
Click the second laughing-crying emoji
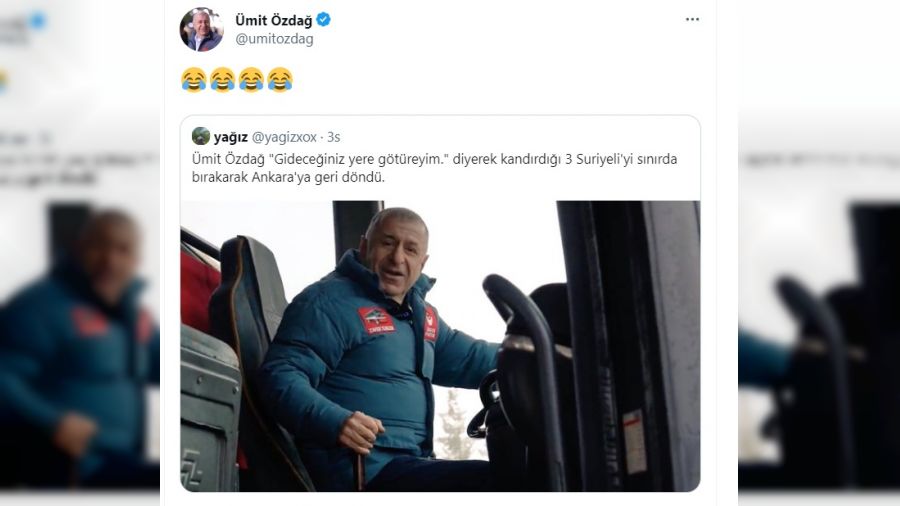point(222,80)
